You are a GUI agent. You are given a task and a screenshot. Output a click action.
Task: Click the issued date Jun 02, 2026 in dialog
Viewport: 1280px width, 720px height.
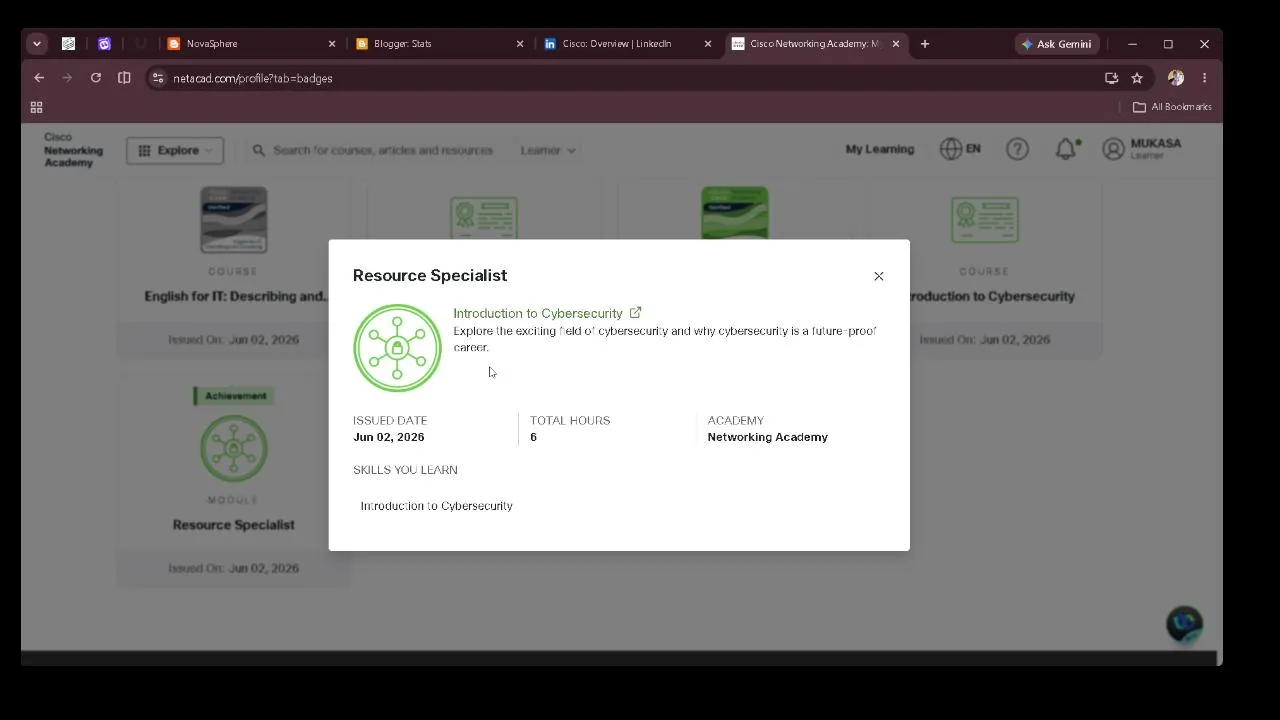coord(389,437)
